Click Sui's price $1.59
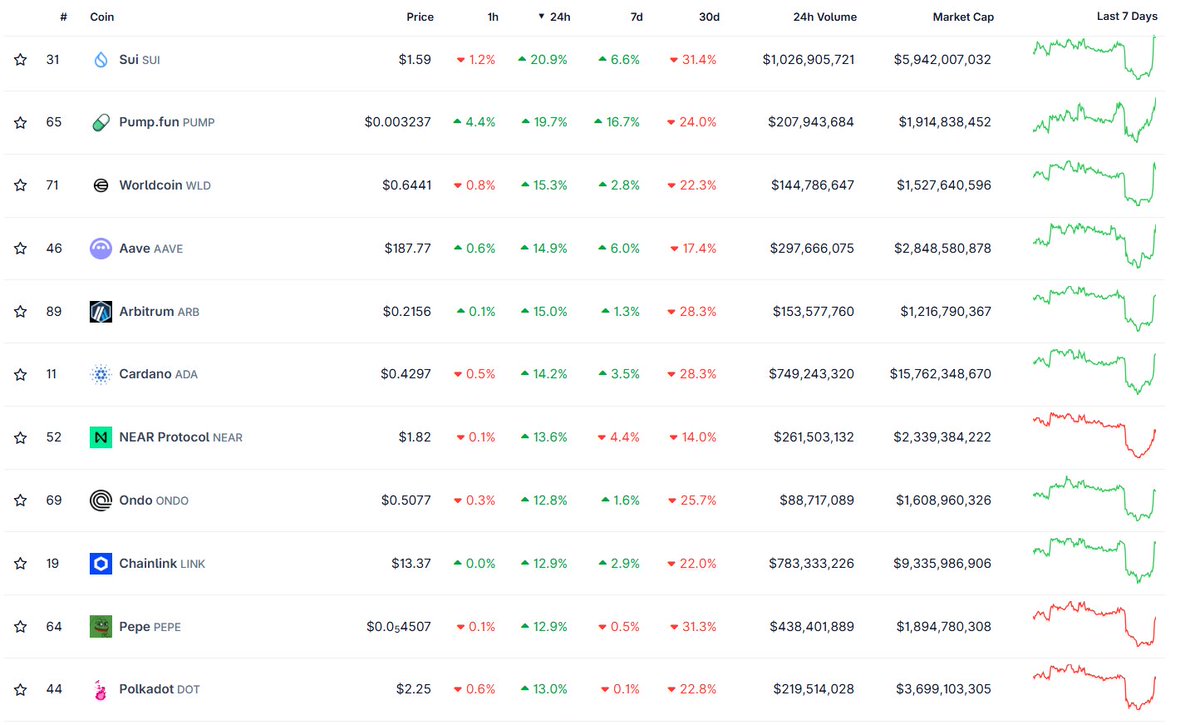The height and width of the screenshot is (725, 1200). pyautogui.click(x=415, y=60)
